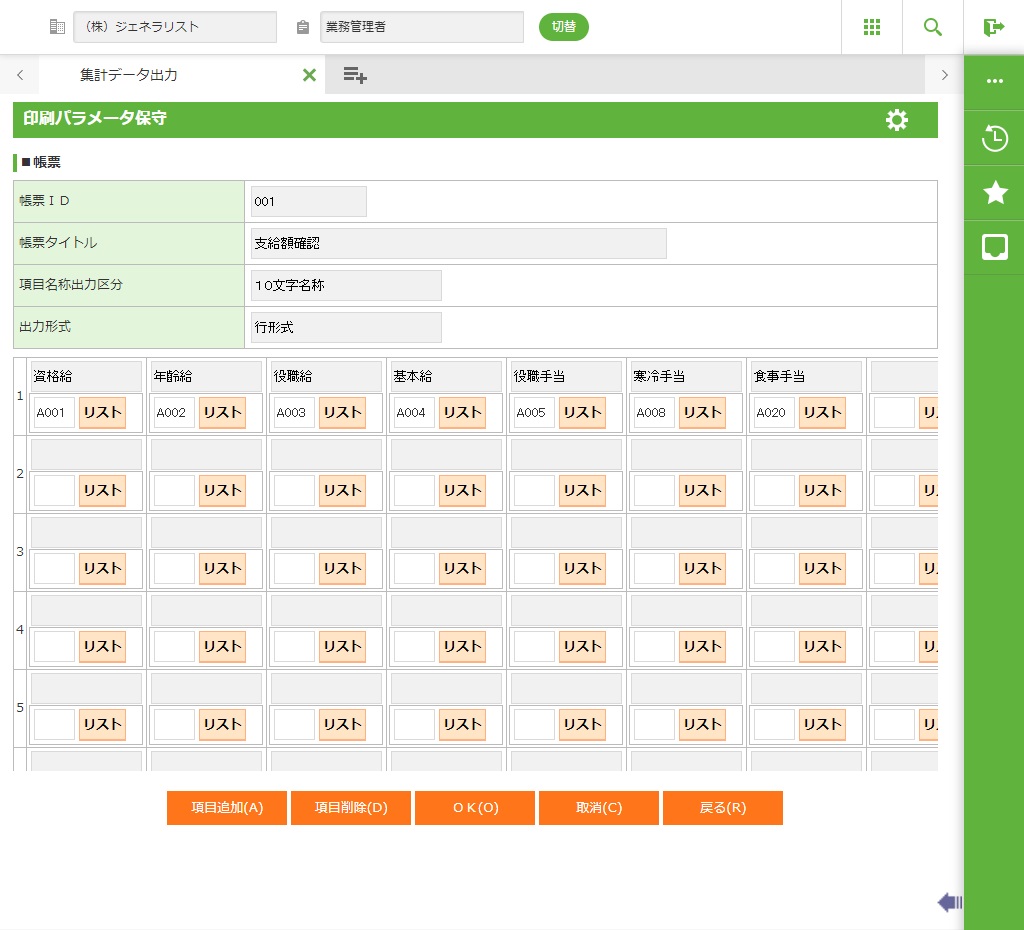Open the apps grid menu icon
The width and height of the screenshot is (1024, 930).
[871, 27]
